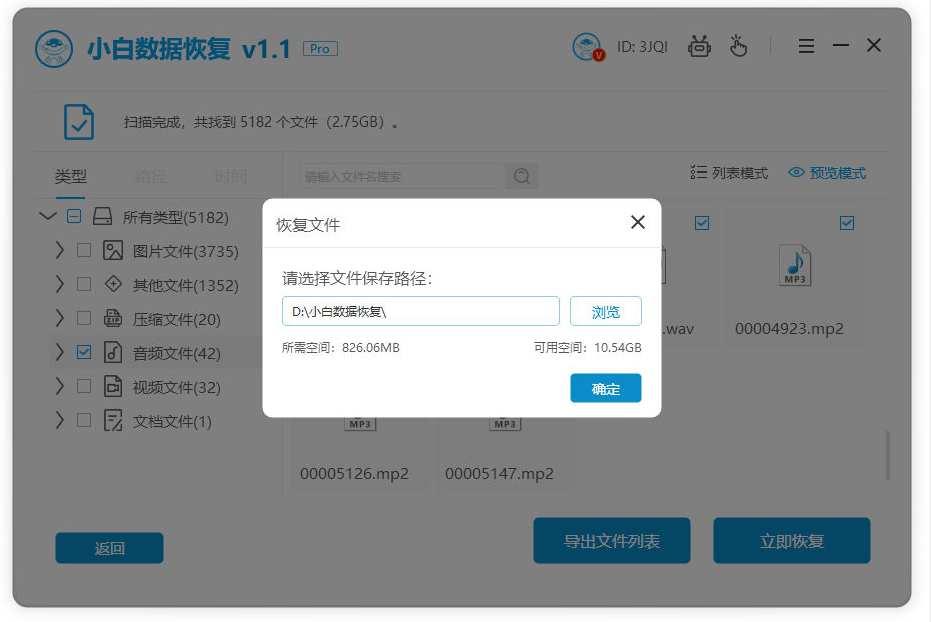Select the 00005147.mp2 file
Image resolution: width=931 pixels, height=622 pixels.
tap(499, 474)
